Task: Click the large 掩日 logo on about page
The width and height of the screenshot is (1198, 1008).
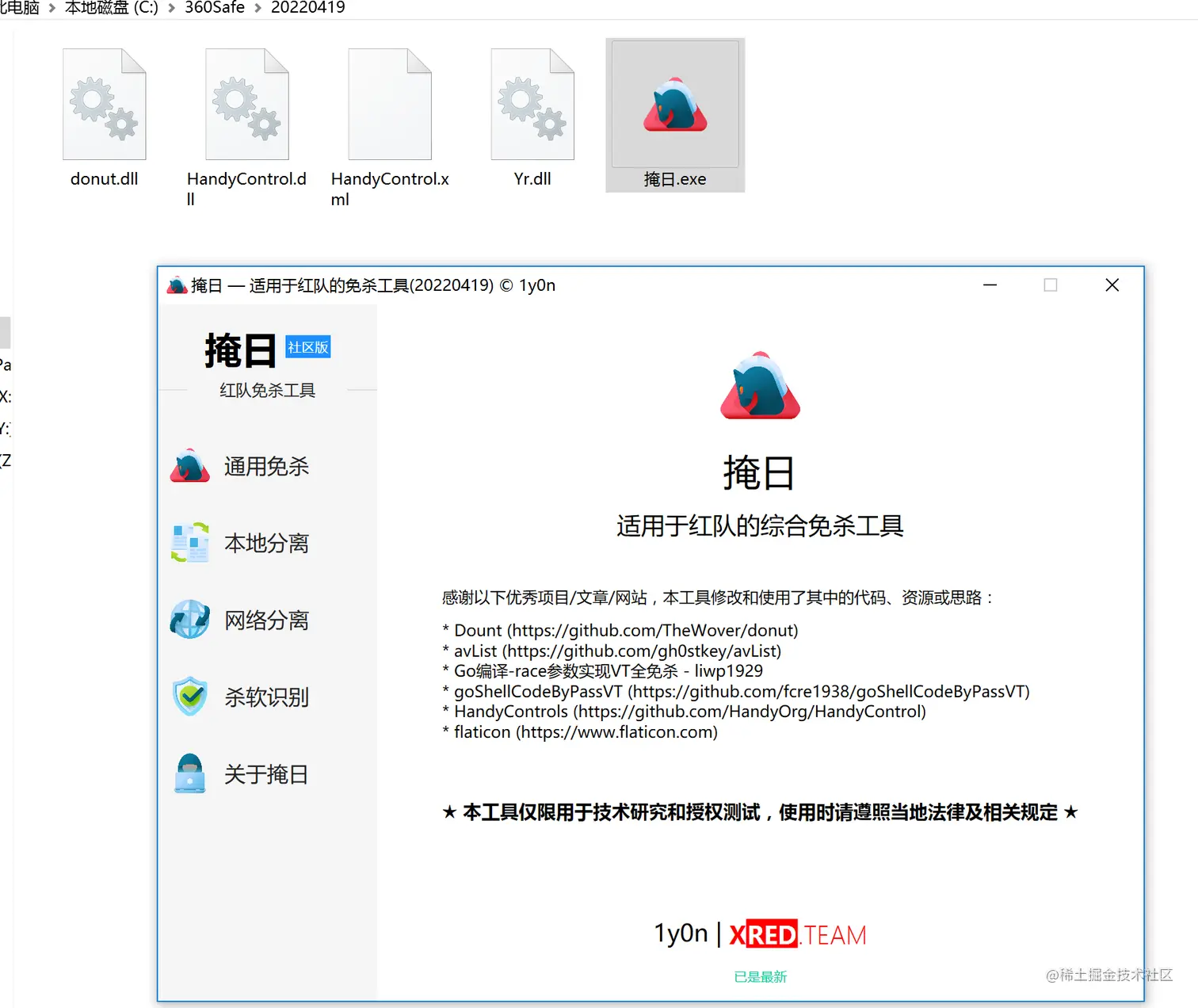Action: [760, 385]
